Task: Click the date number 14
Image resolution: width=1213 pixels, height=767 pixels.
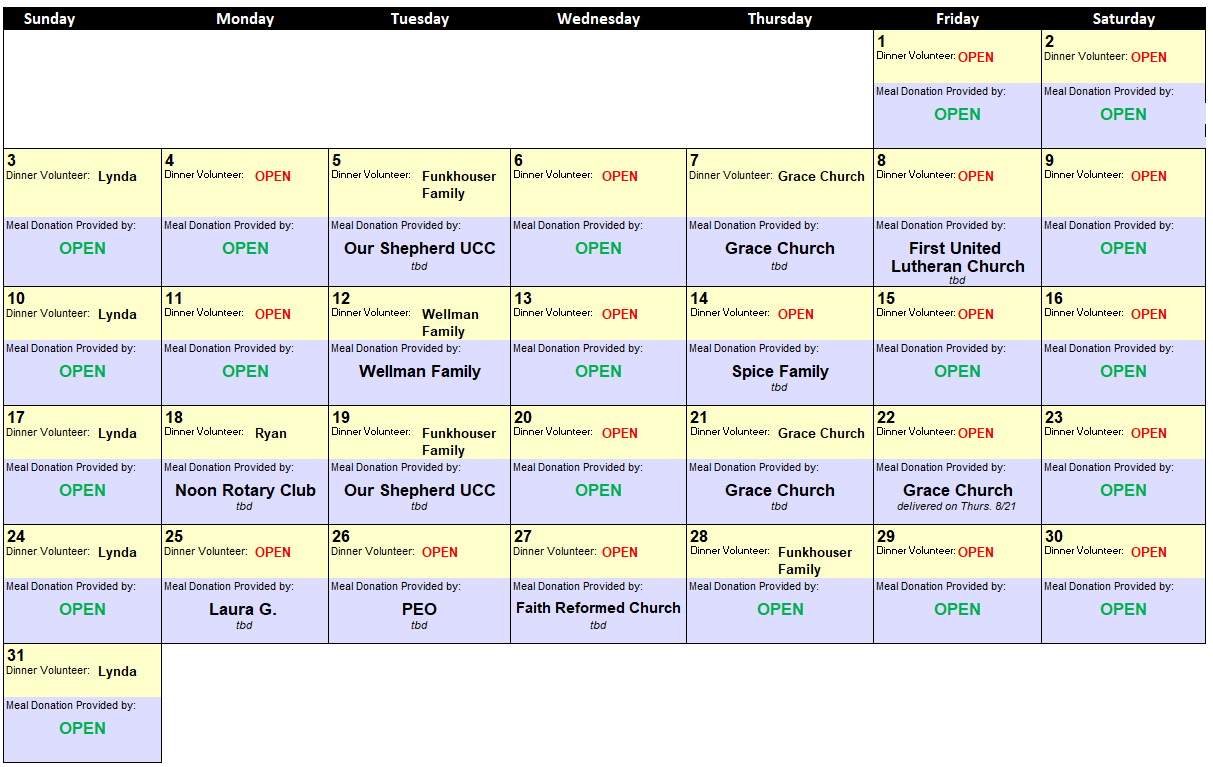Action: pyautogui.click(x=699, y=298)
